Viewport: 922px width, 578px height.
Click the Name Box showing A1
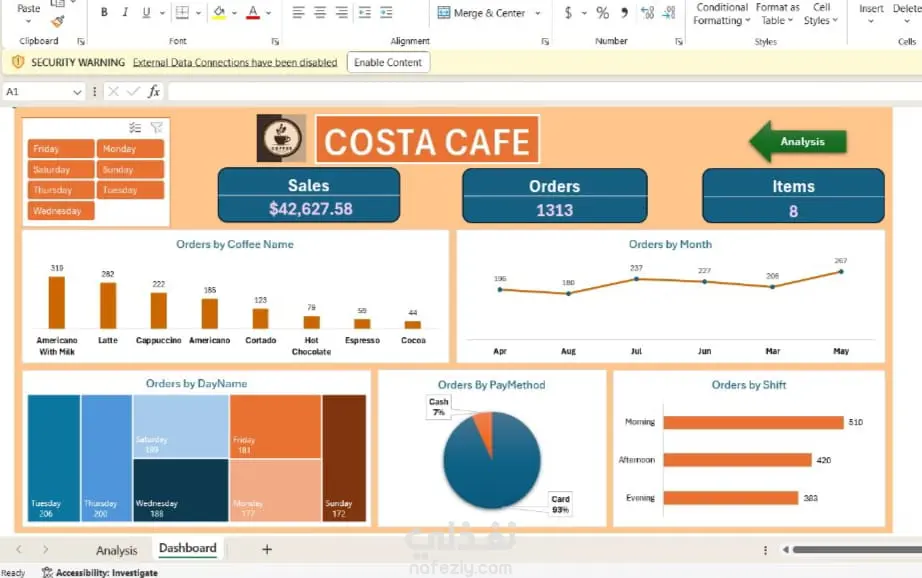coord(36,92)
